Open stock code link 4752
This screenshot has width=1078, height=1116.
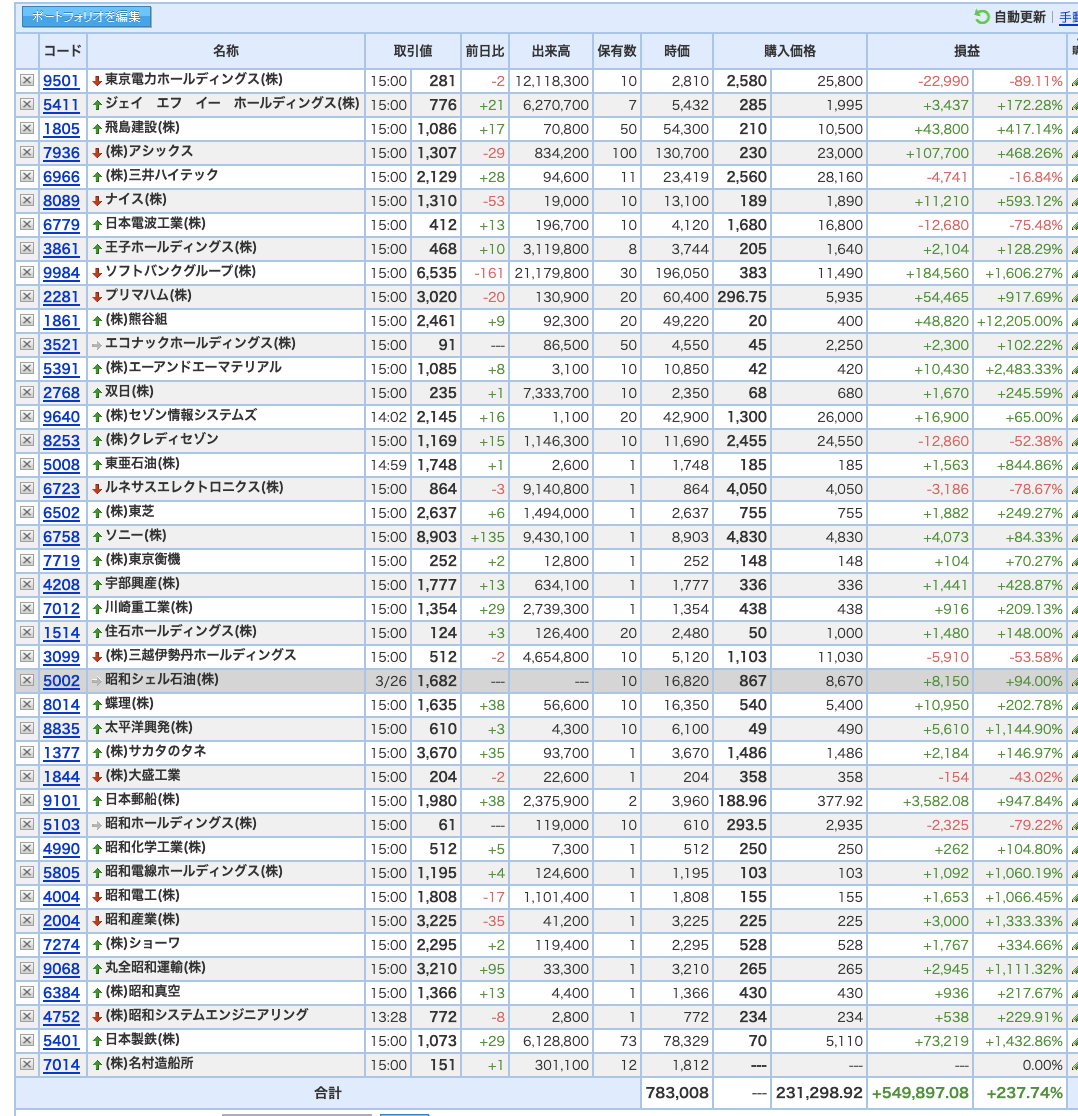coord(61,1017)
